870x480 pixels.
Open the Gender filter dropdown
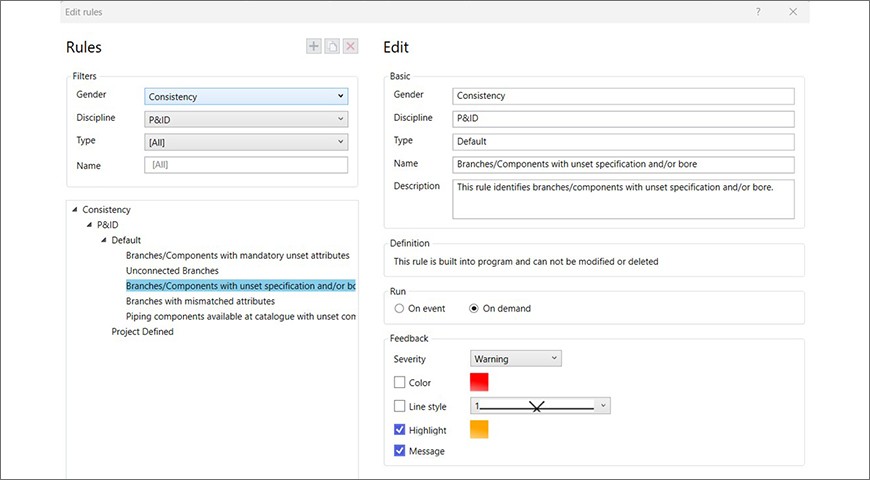click(246, 97)
